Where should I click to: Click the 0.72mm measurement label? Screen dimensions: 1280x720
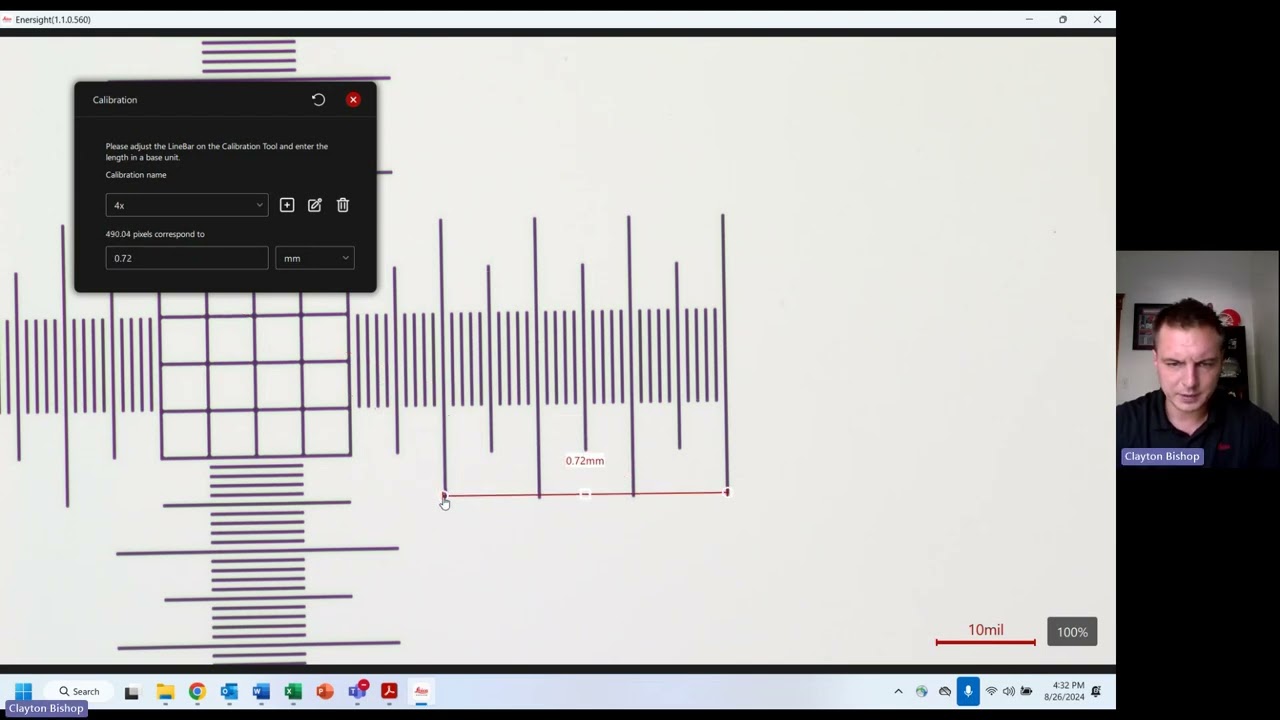[x=585, y=461]
